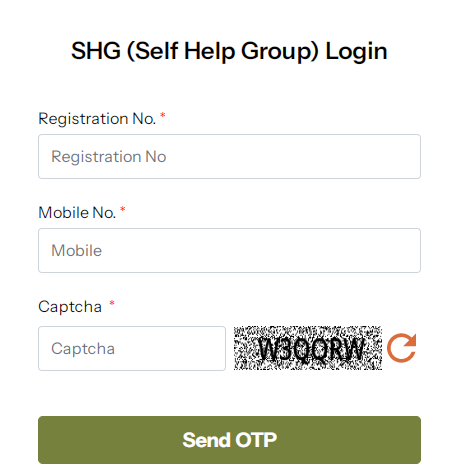Click the red asterisk beside Captcha label
This screenshot has height=466, width=459.
coord(112,303)
